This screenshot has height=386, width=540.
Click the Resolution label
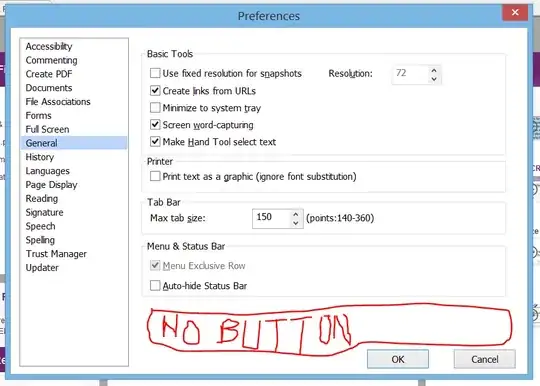[350, 73]
